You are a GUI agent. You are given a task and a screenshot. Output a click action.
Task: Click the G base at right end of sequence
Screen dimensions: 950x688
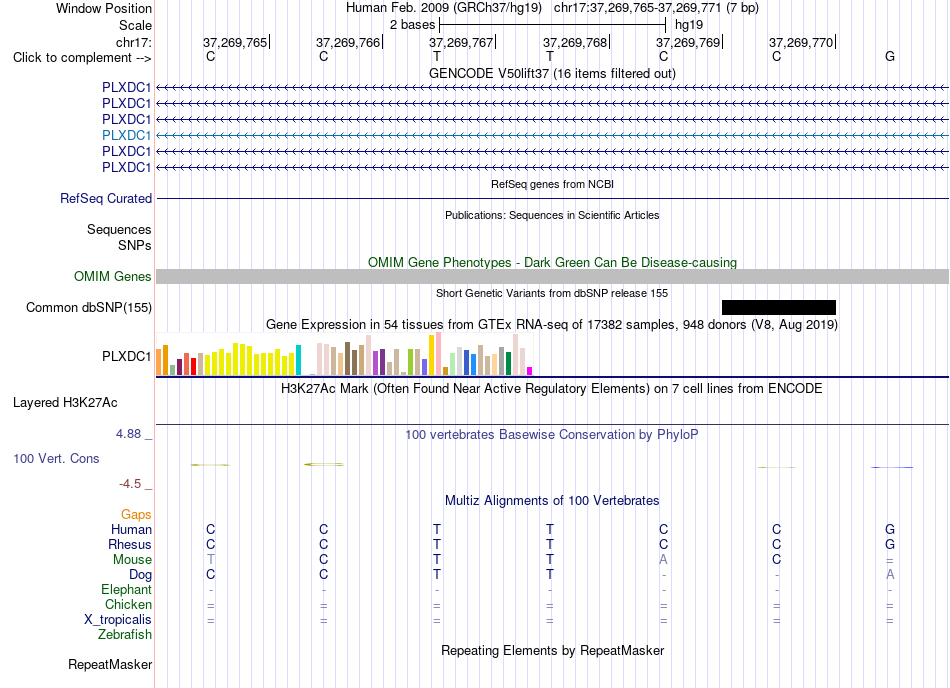[x=889, y=56]
